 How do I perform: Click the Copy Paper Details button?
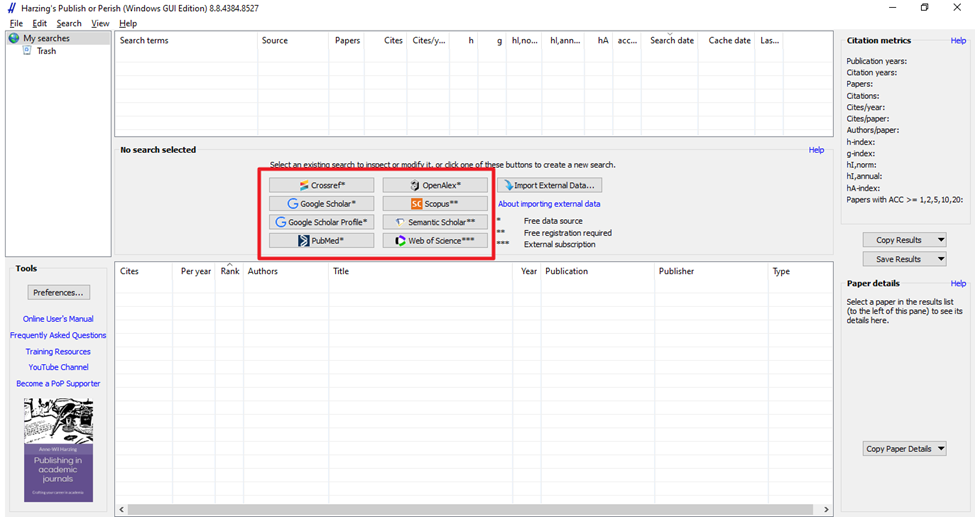(899, 449)
